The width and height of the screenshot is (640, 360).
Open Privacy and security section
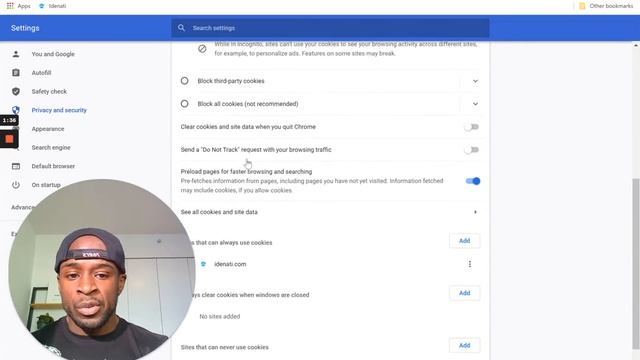(59, 110)
